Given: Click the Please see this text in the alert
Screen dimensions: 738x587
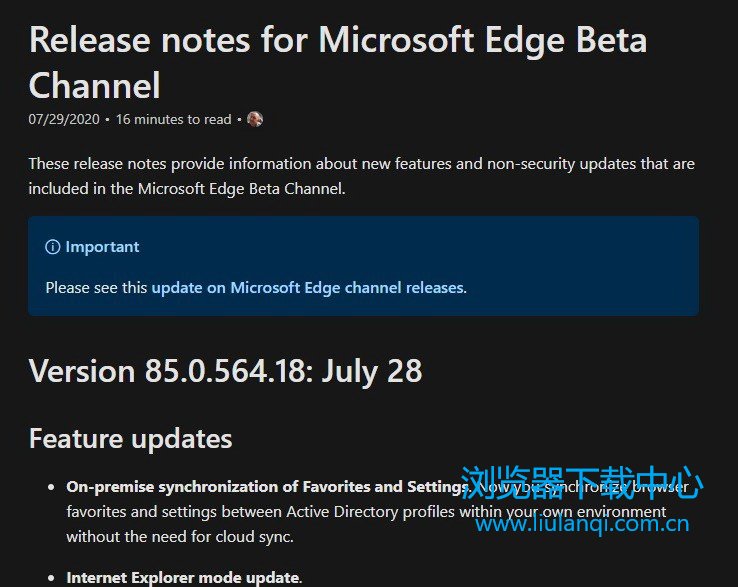Looking at the screenshot, I should (x=96, y=288).
